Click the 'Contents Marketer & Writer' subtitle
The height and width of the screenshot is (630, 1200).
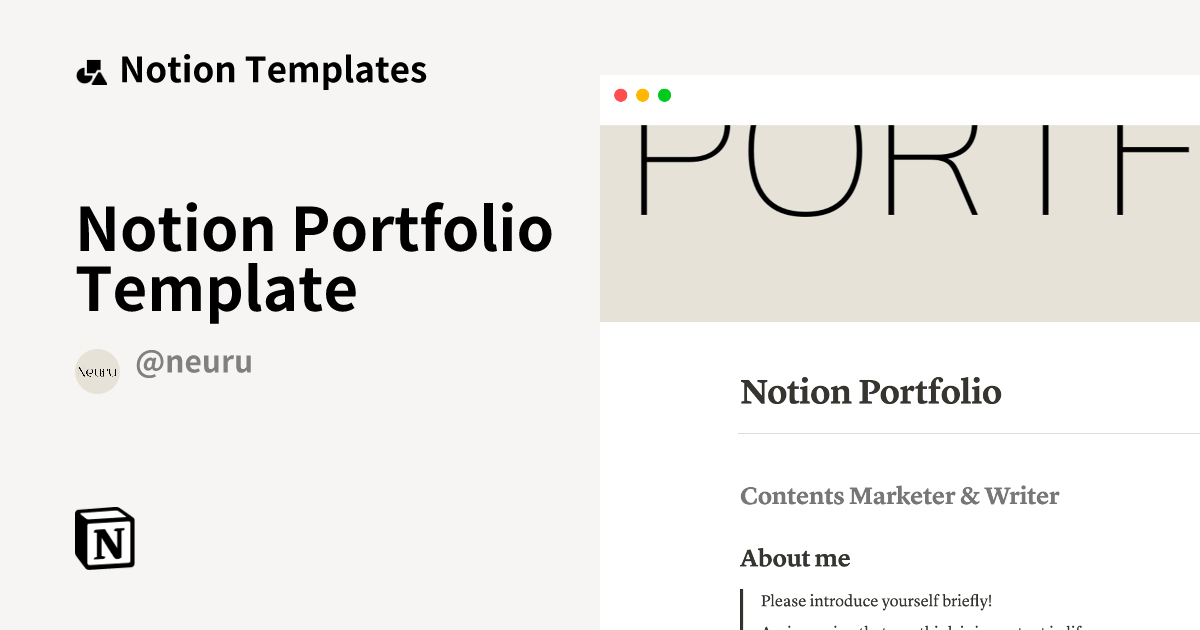(899, 496)
